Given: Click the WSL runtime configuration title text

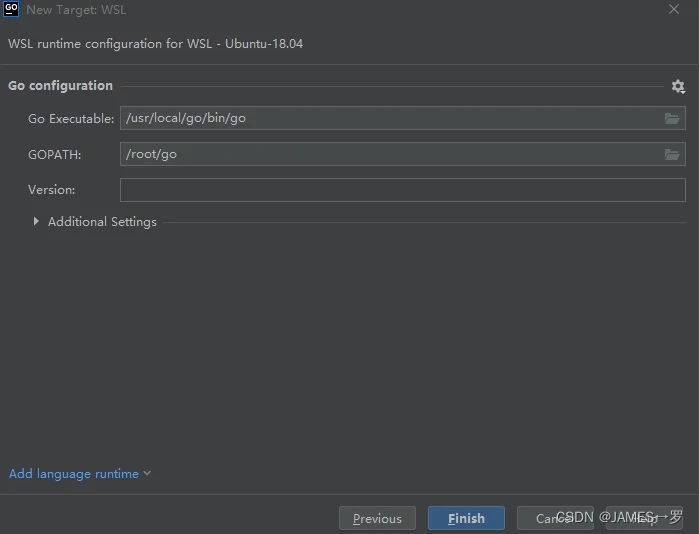Looking at the screenshot, I should click(x=155, y=44).
